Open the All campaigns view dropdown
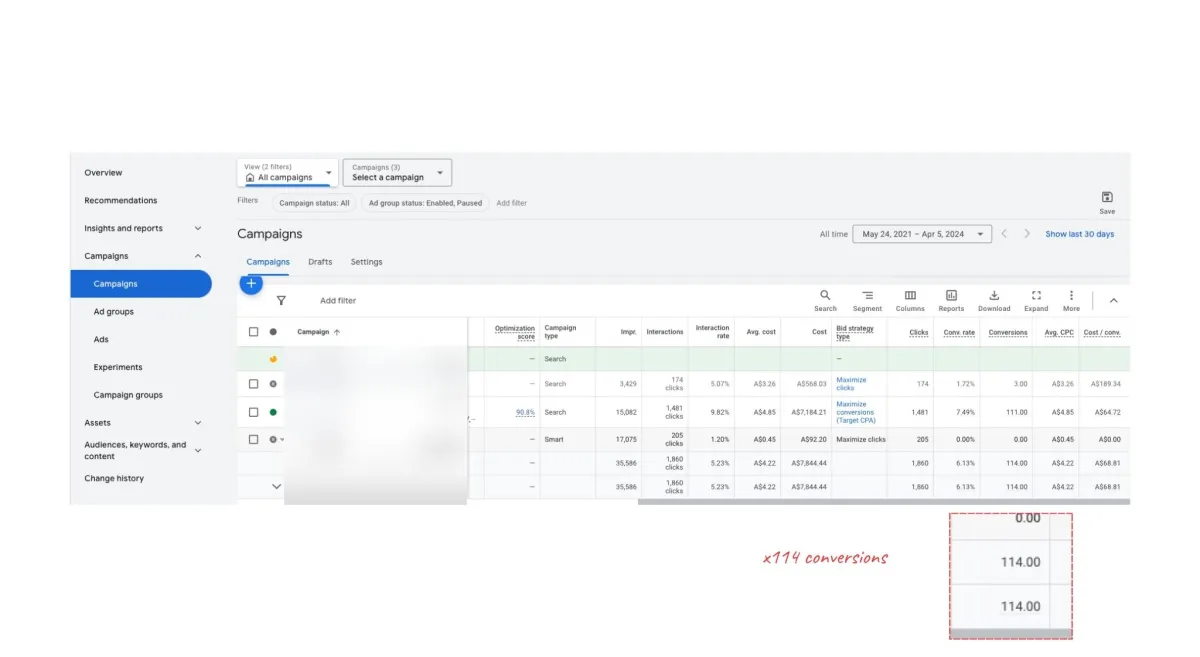This screenshot has width=1200, height=657. click(288, 172)
